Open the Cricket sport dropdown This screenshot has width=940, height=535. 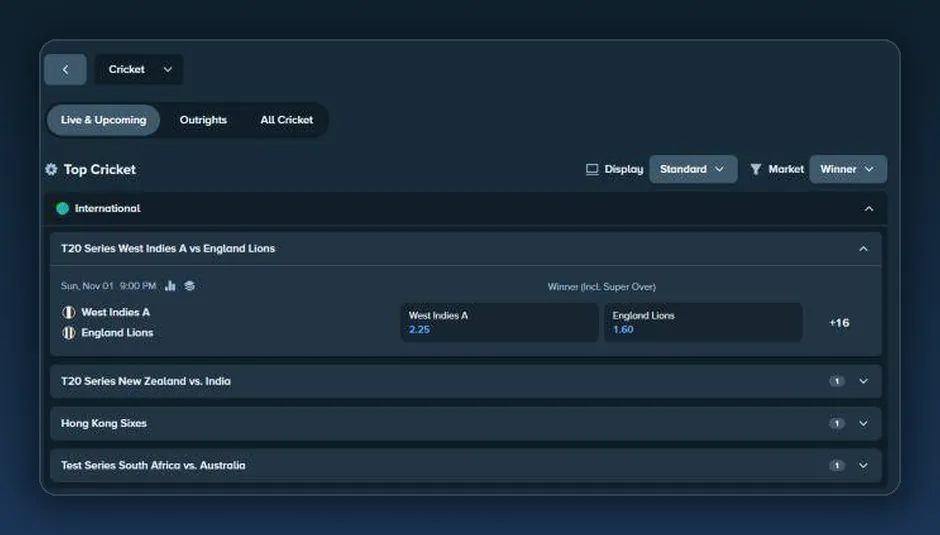(x=139, y=70)
